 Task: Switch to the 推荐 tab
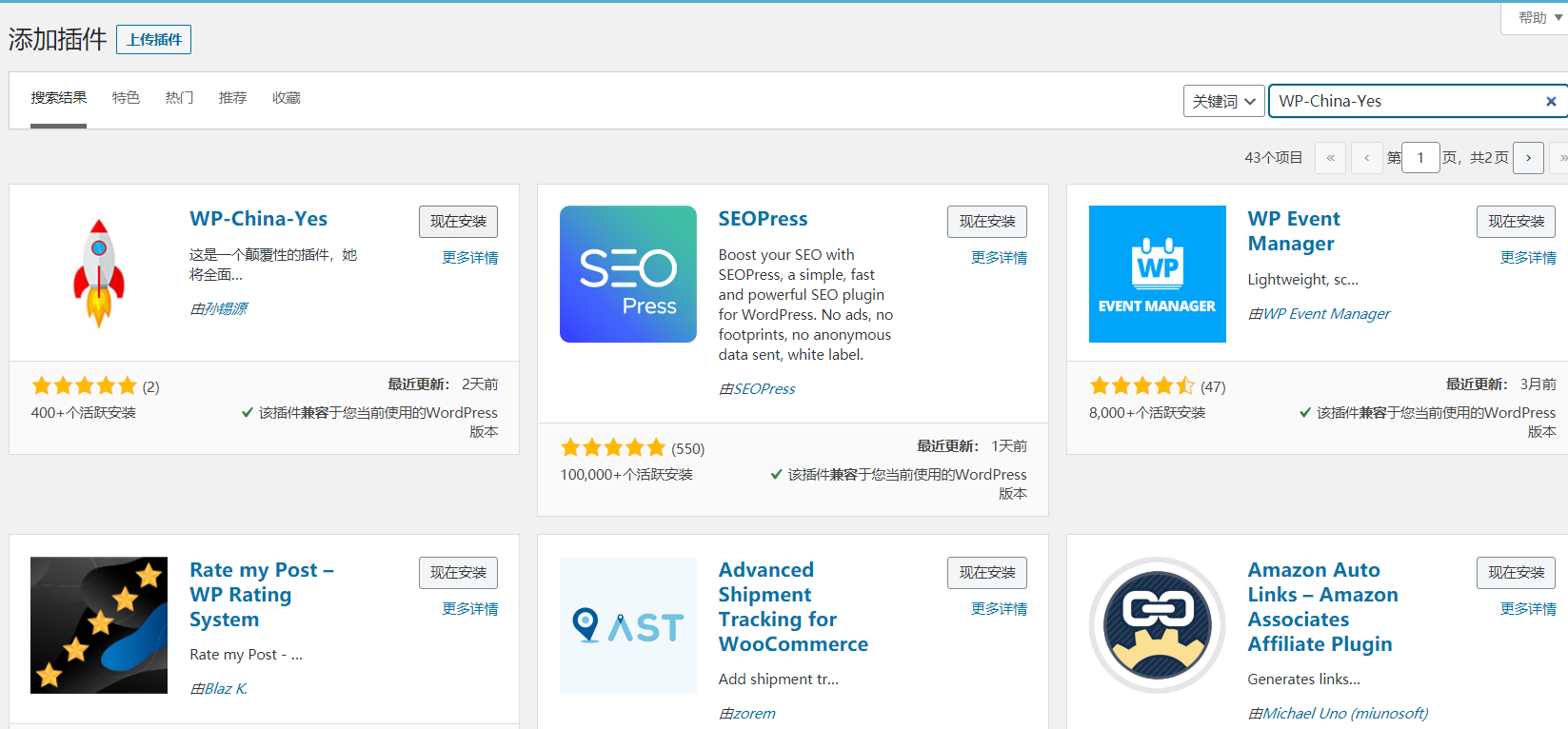232,98
